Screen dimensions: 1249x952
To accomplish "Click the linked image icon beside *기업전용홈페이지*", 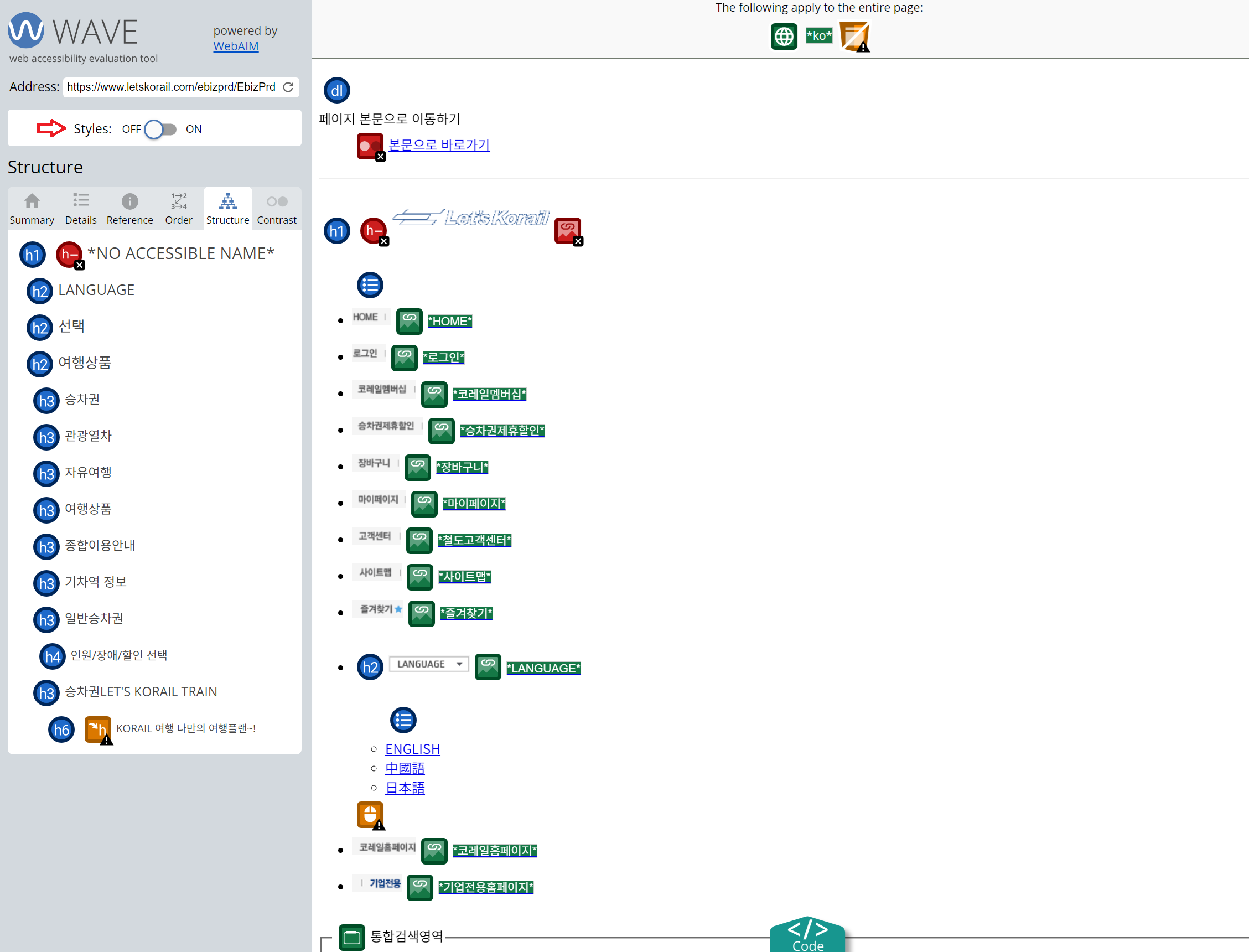I will 419,887.
